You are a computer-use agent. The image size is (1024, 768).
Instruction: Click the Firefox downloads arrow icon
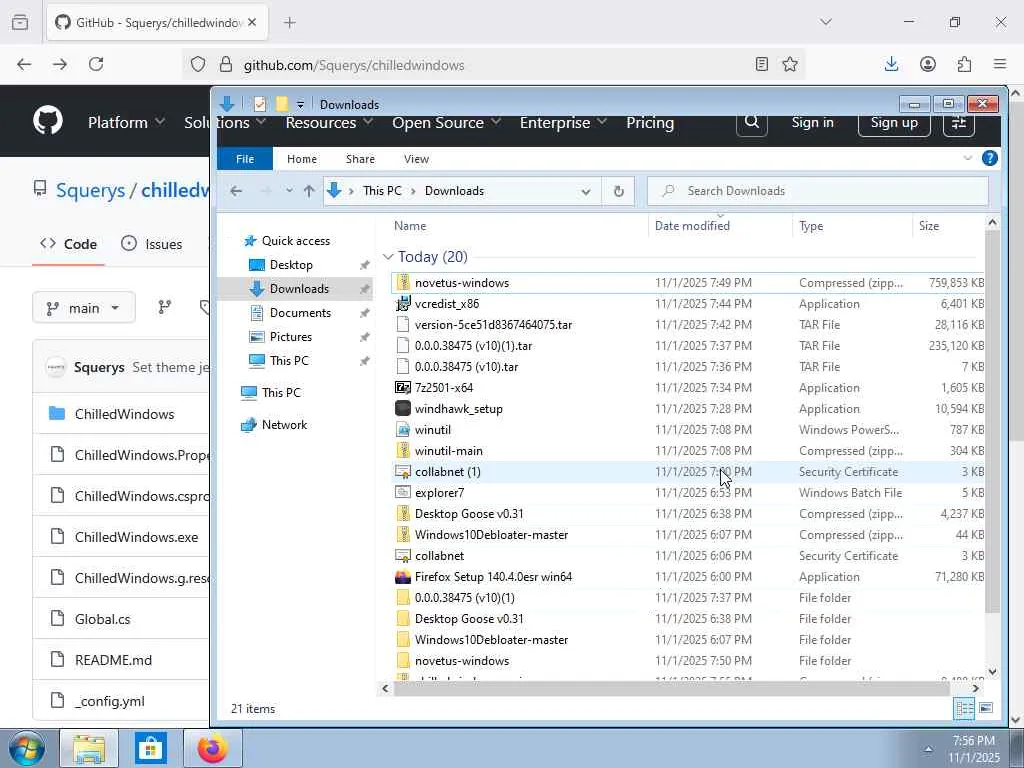pyautogui.click(x=891, y=64)
